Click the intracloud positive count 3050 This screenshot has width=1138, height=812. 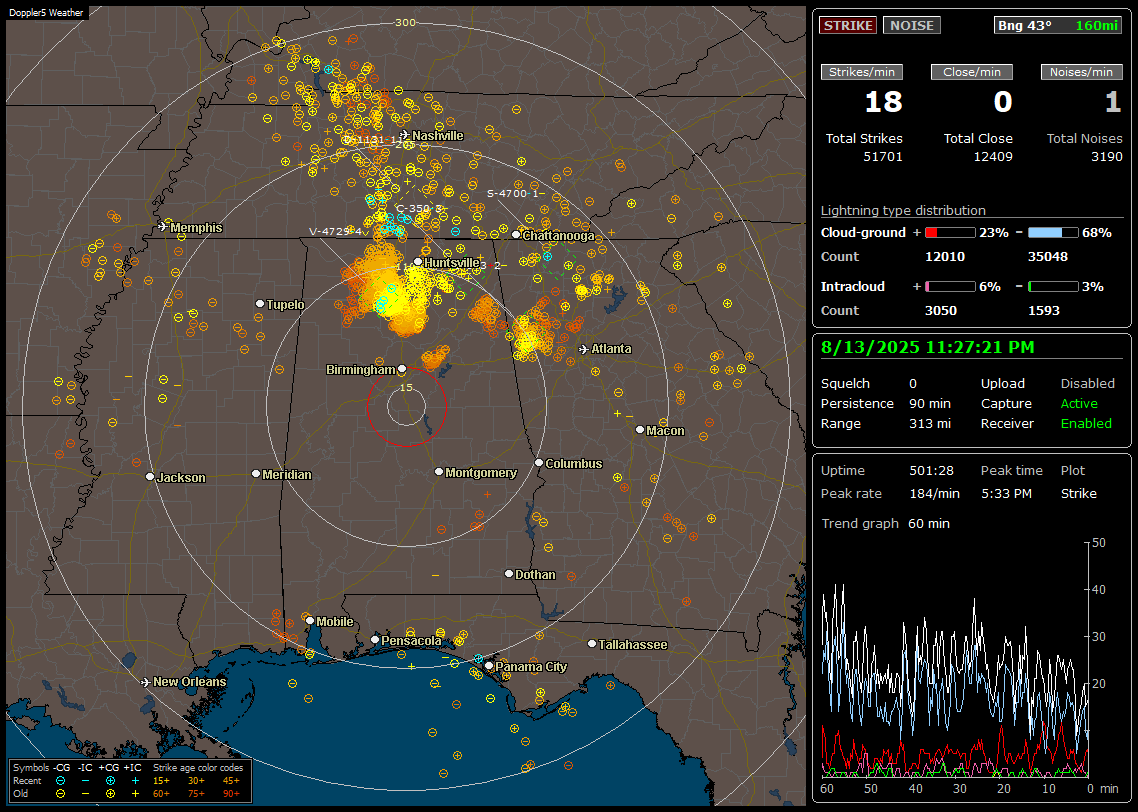click(x=941, y=311)
